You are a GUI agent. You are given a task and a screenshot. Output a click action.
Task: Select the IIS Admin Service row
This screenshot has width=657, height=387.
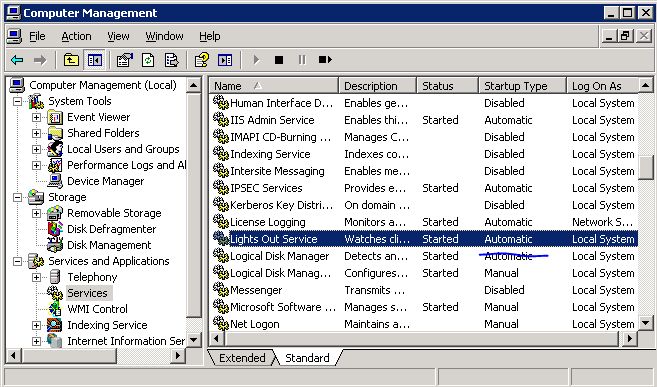[424, 120]
